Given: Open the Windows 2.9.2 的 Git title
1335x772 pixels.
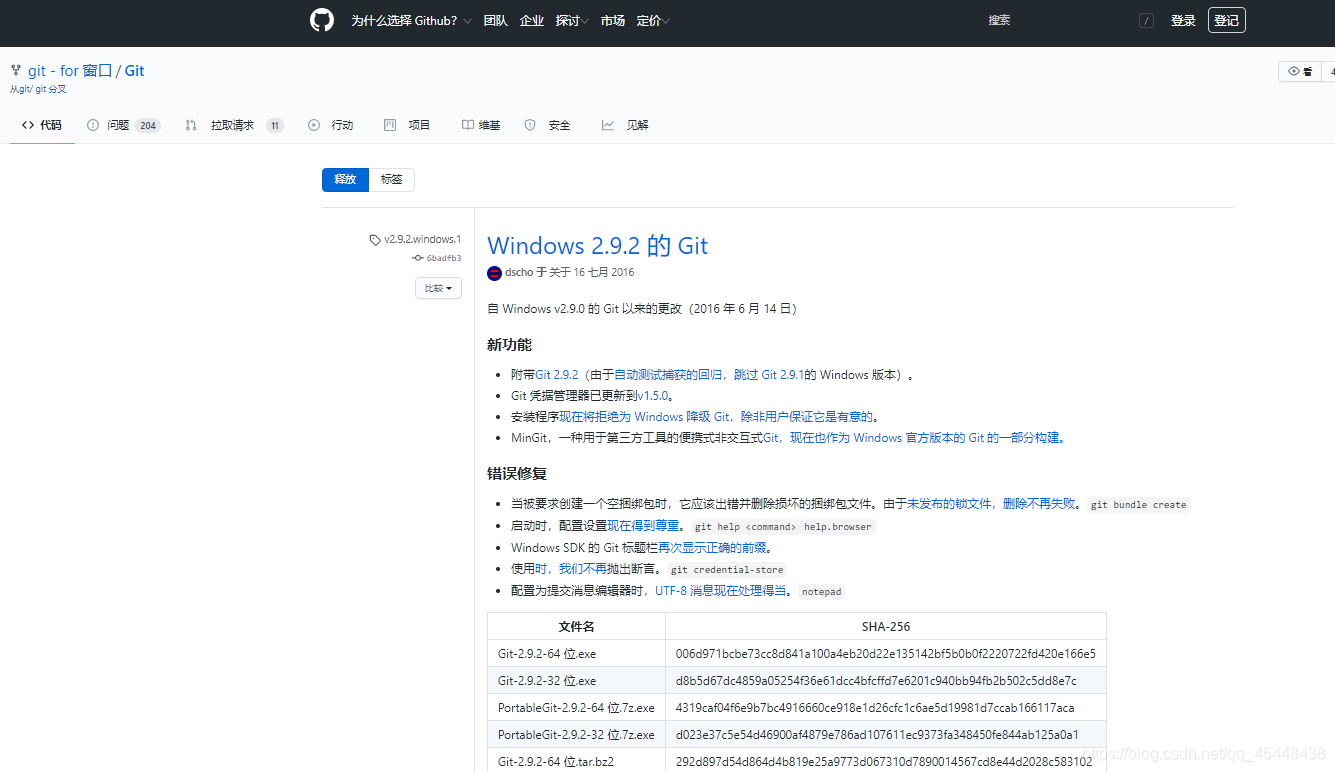Looking at the screenshot, I should click(597, 245).
